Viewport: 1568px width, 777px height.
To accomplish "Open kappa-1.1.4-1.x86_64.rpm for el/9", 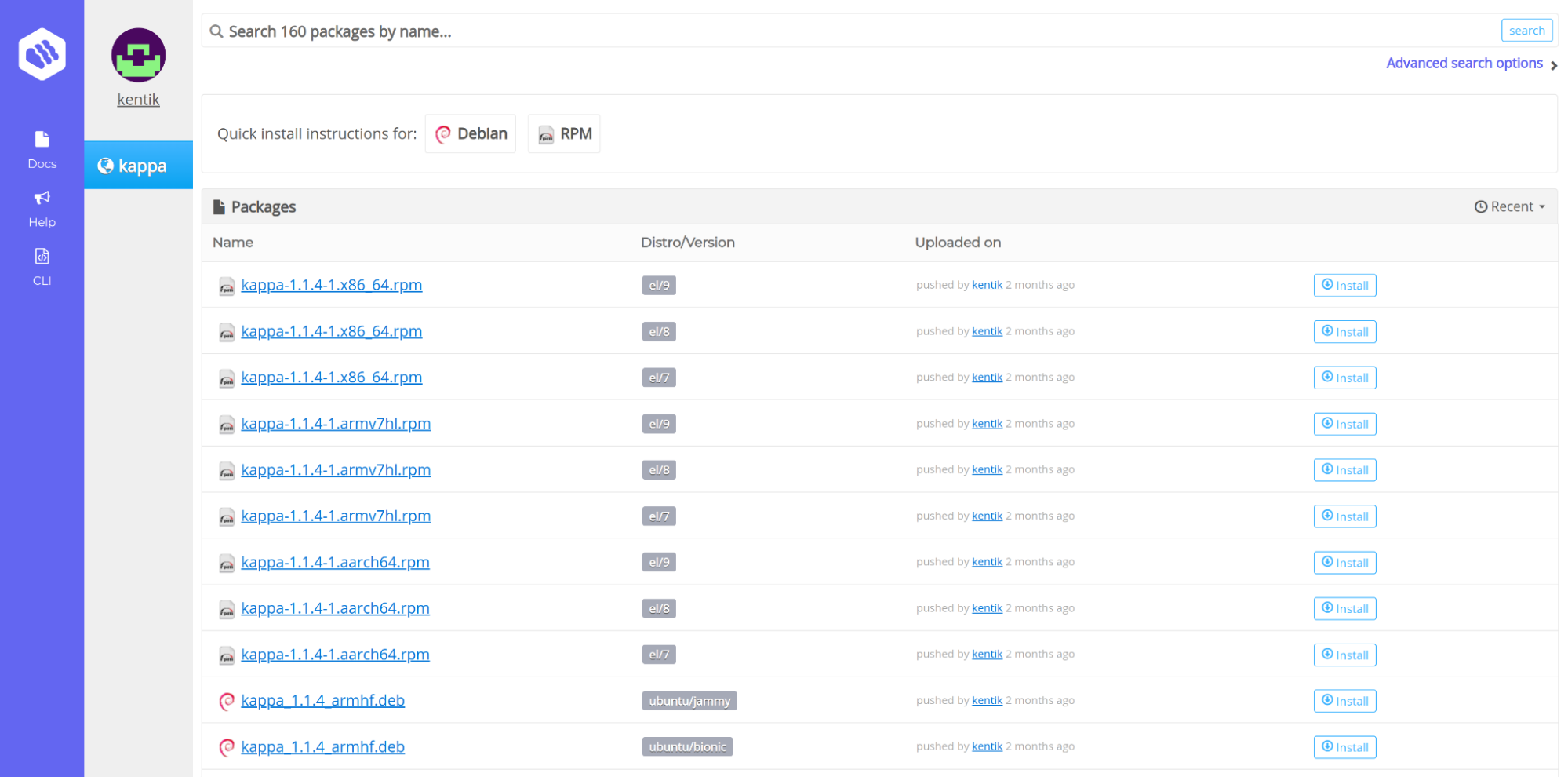I will (332, 285).
